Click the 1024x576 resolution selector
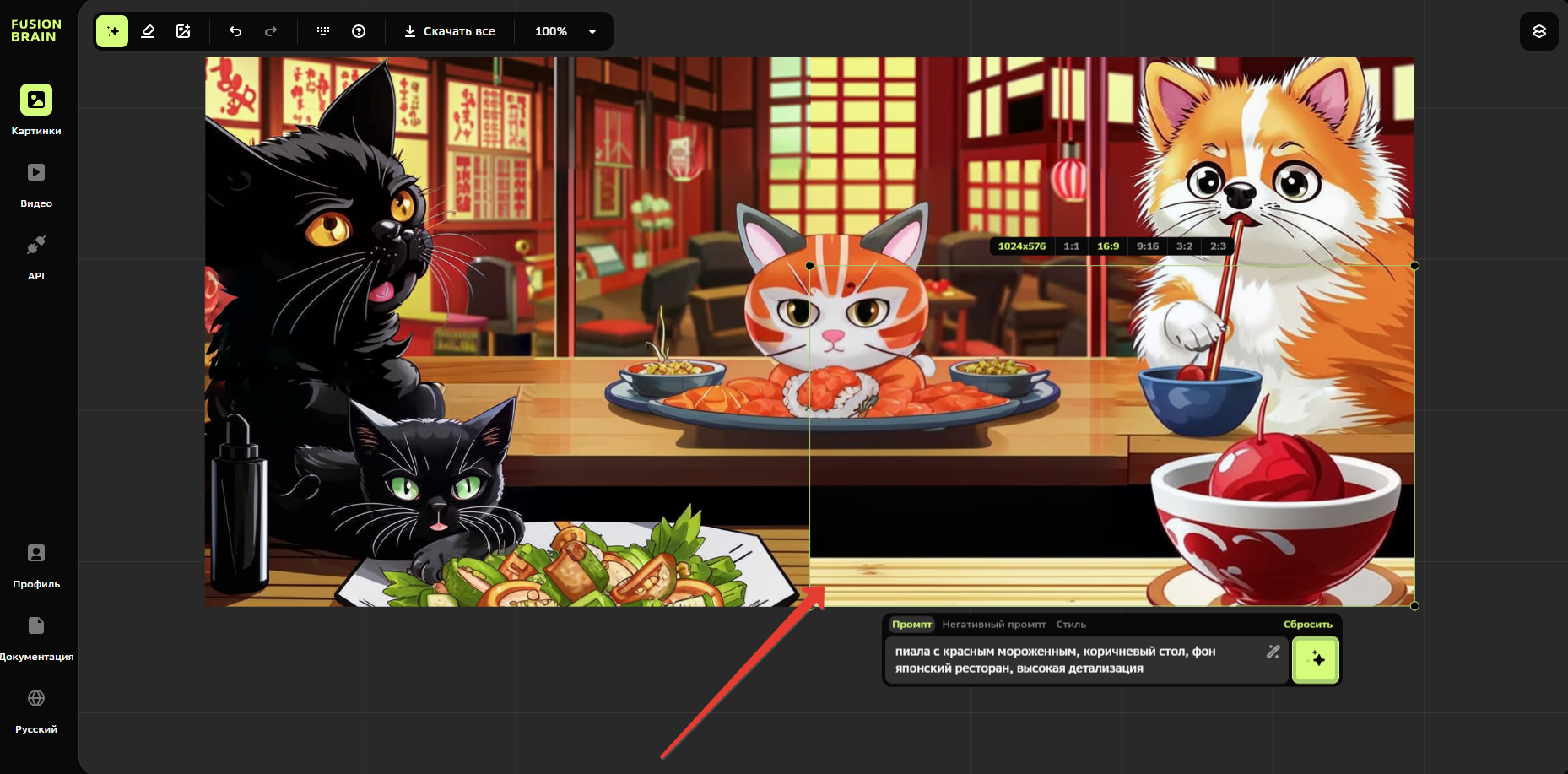Image resolution: width=1568 pixels, height=774 pixels. 1021,246
